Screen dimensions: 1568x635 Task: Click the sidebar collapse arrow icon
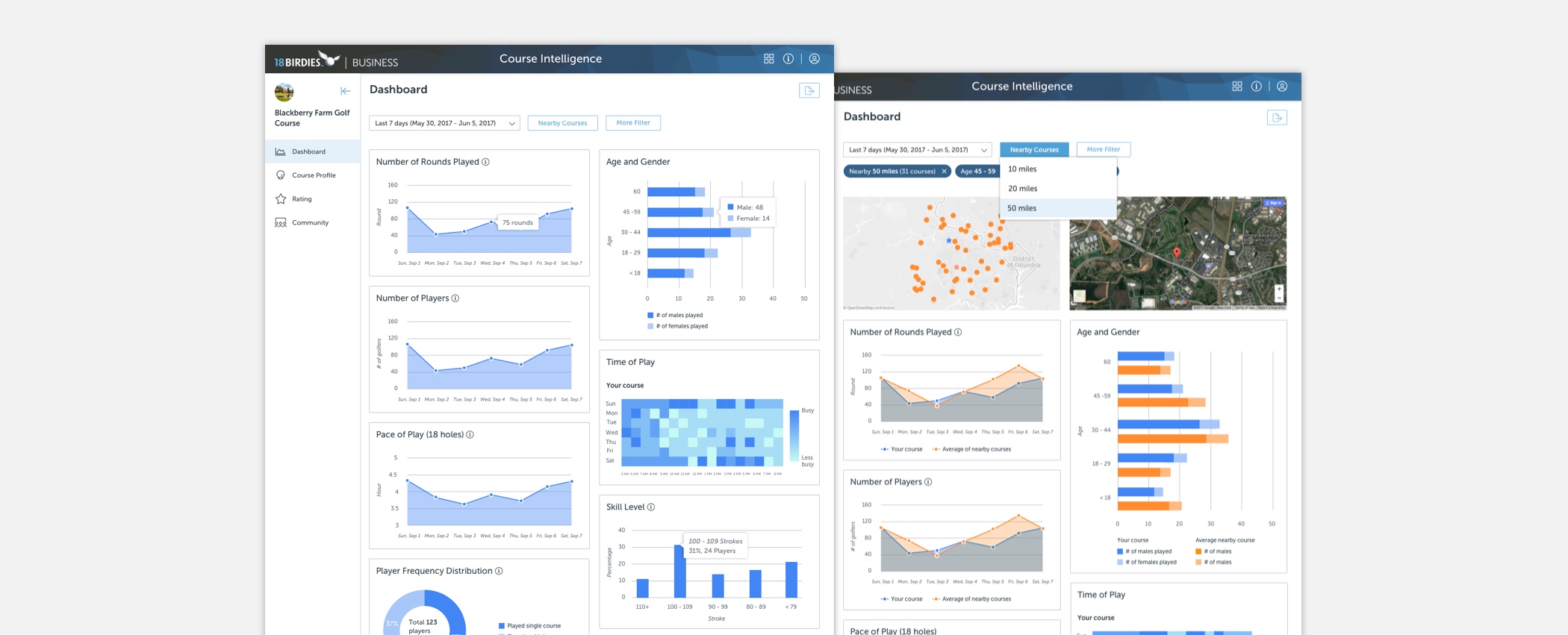(345, 91)
